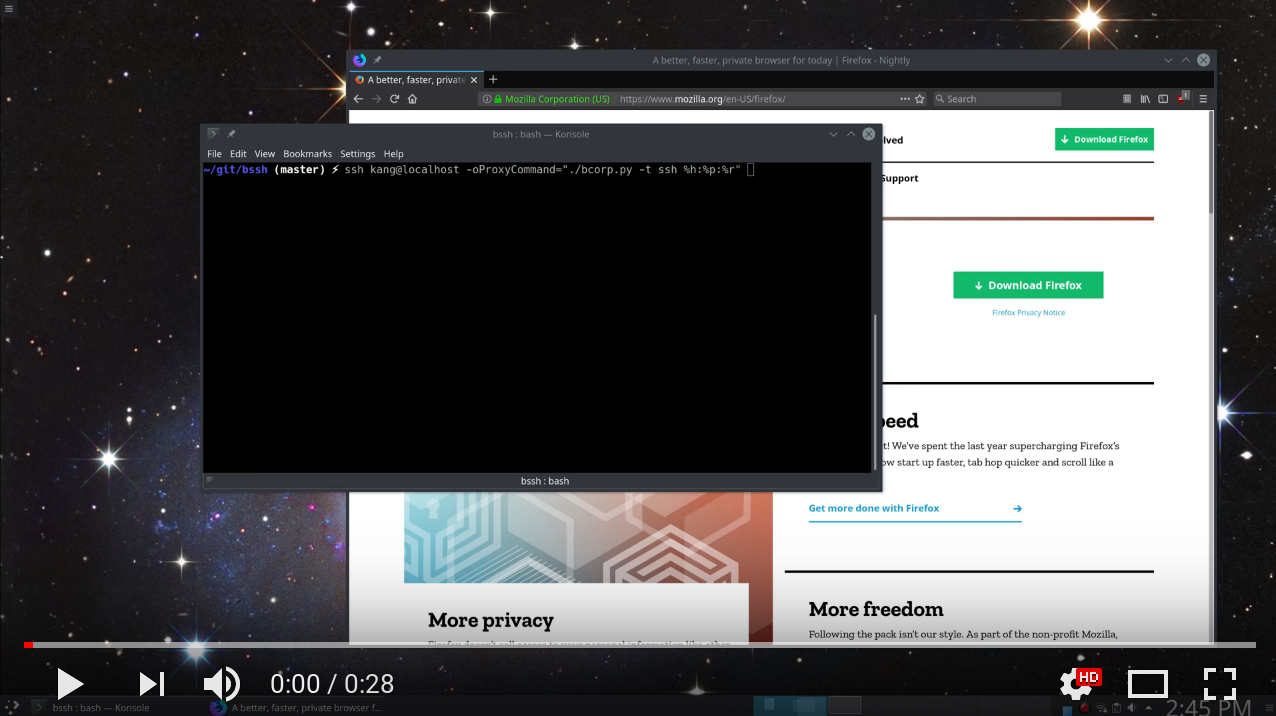The width and height of the screenshot is (1276, 716).
Task: Expand the hidden system tray icons
Action: coord(1148,707)
